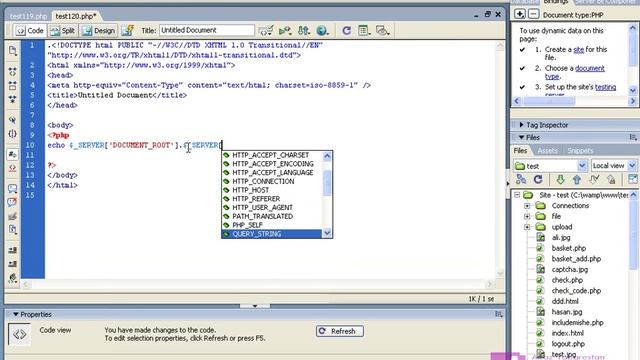This screenshot has width=640, height=360.
Task: Select logout.php in Files panel
Action: 568,344
